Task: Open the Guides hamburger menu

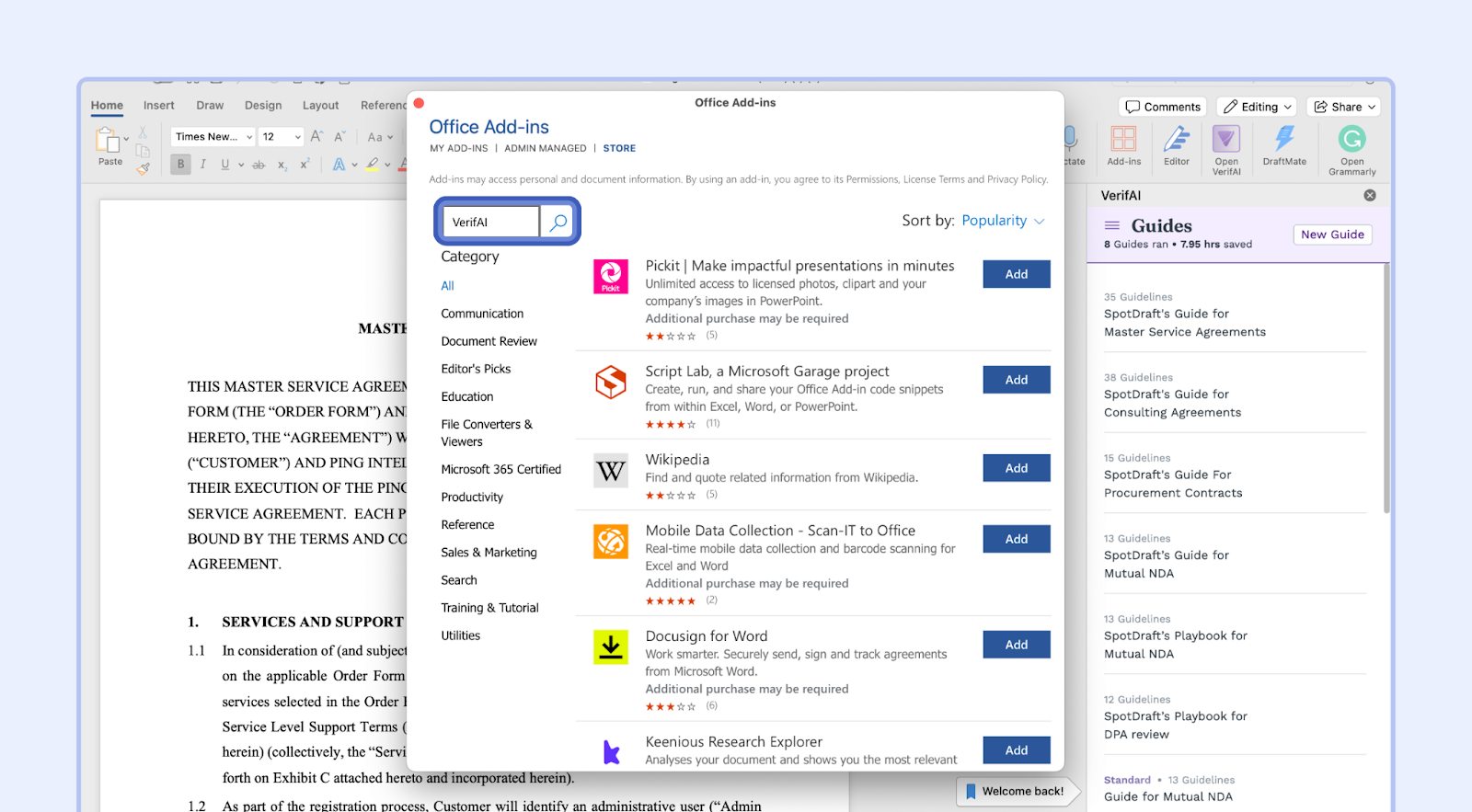Action: [1112, 226]
